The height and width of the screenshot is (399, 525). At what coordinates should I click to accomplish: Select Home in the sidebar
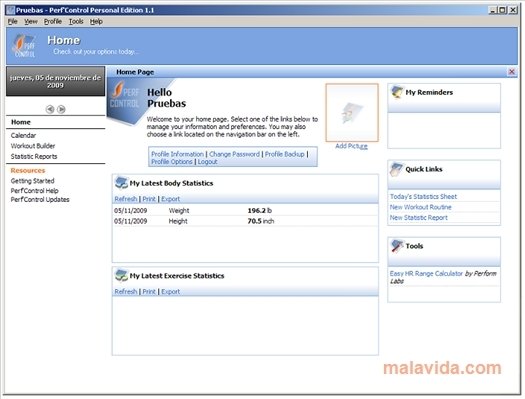pos(21,122)
